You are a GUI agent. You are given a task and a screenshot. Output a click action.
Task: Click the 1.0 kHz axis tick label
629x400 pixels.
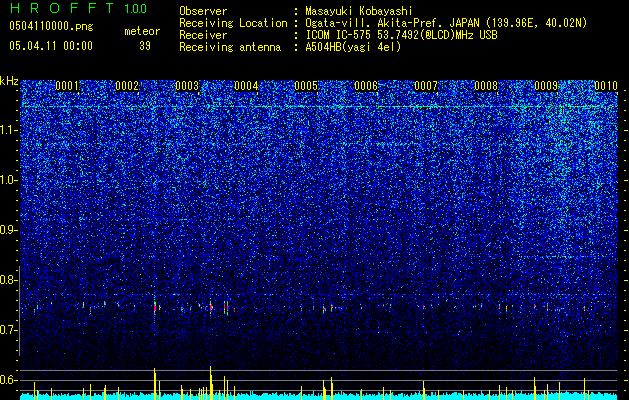pos(9,180)
